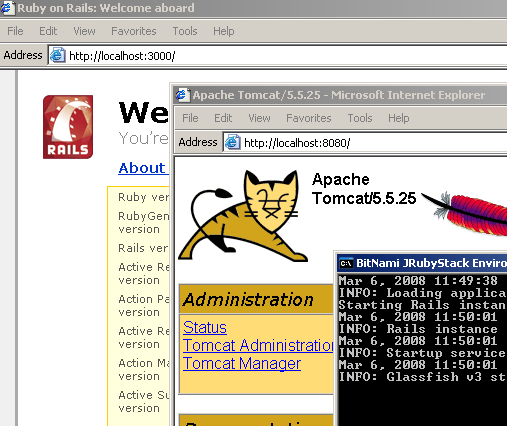Open Tools menu in Ruby on Rails window
This screenshot has width=507, height=426.
click(x=185, y=31)
